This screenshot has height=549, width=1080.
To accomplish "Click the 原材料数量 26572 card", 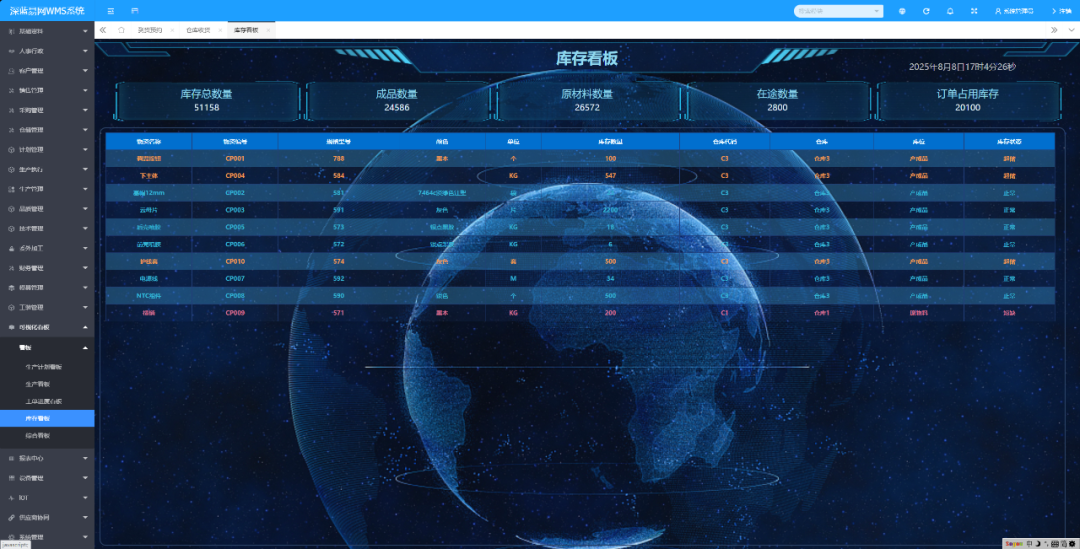I will pos(587,101).
